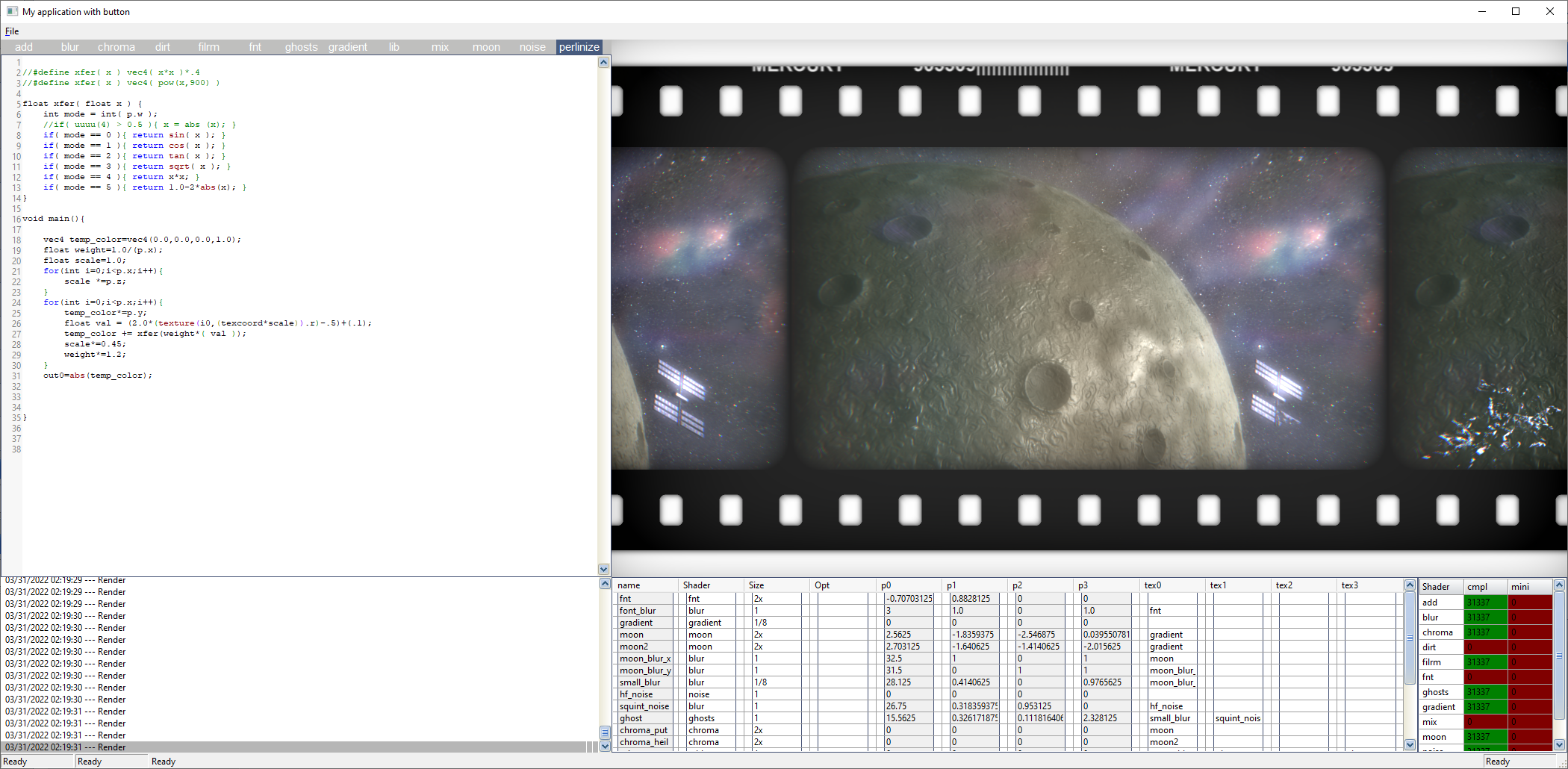Click code editor scroll down arrow

point(603,569)
